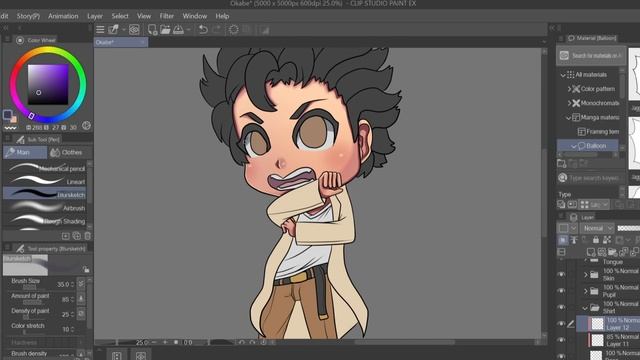
Task: Click the new document icon in command bar
Action: tap(152, 29)
